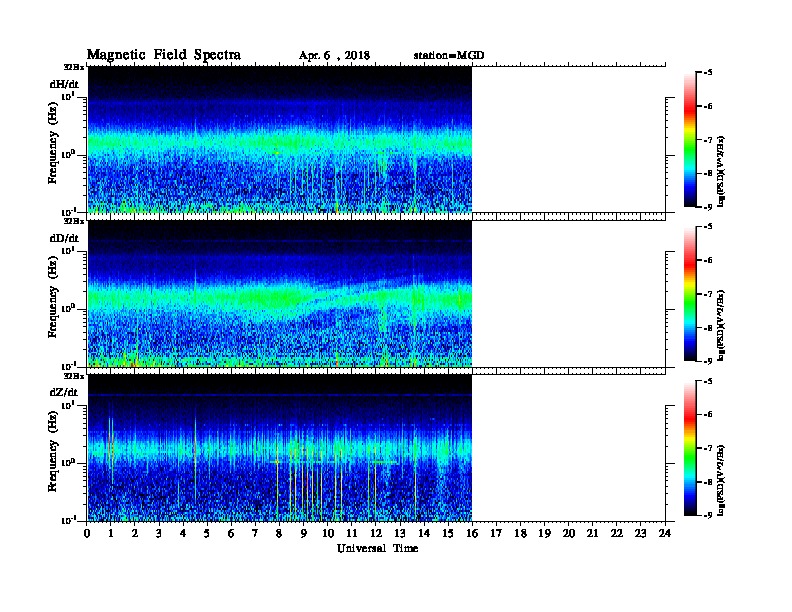Click hour 16 on the time axis
The width and height of the screenshot is (792, 612).
click(472, 534)
